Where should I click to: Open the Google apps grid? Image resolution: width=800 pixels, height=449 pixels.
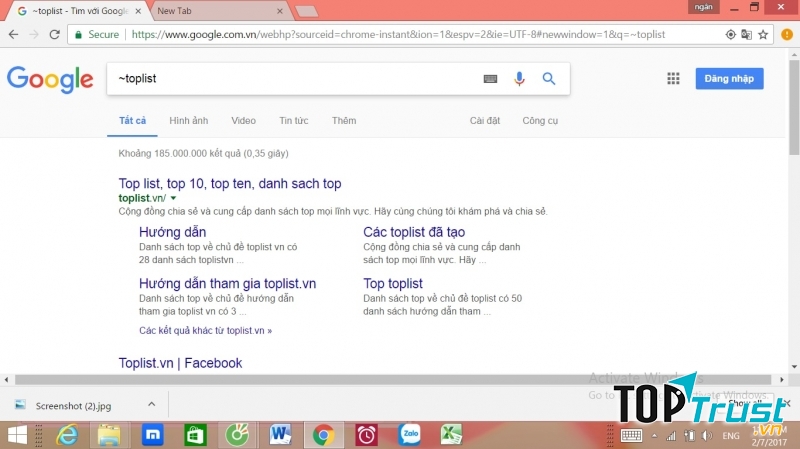pos(673,79)
